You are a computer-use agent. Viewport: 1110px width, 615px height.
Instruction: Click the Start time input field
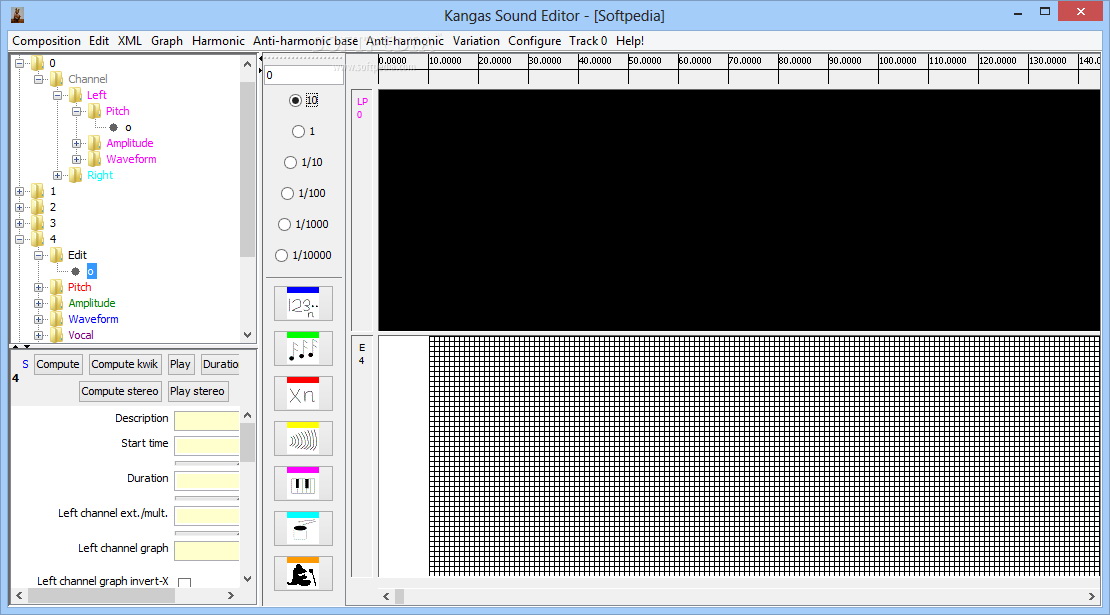[207, 445]
